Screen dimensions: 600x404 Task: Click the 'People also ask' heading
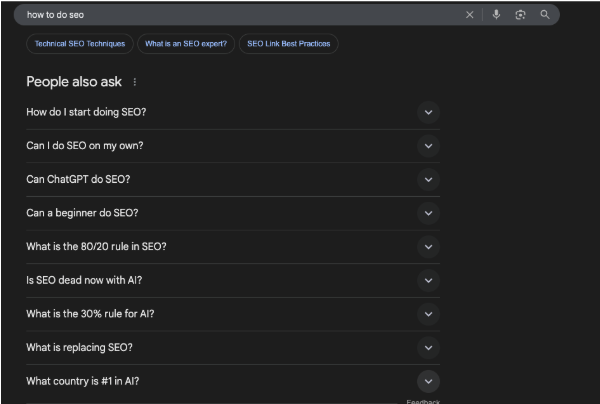click(74, 82)
